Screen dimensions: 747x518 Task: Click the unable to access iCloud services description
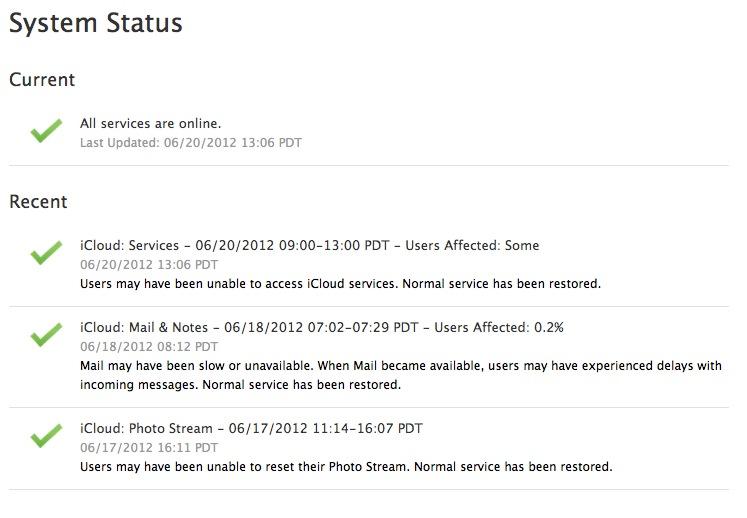pyautogui.click(x=341, y=284)
